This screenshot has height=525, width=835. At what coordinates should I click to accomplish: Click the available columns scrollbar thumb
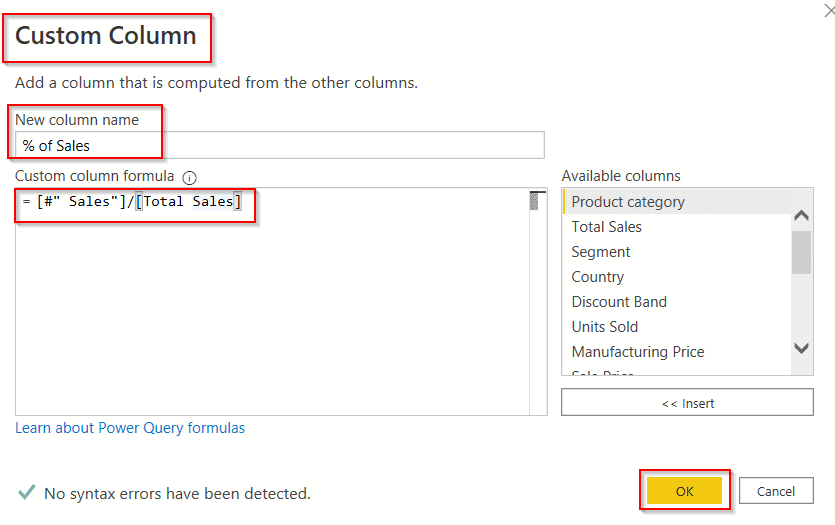tap(801, 252)
